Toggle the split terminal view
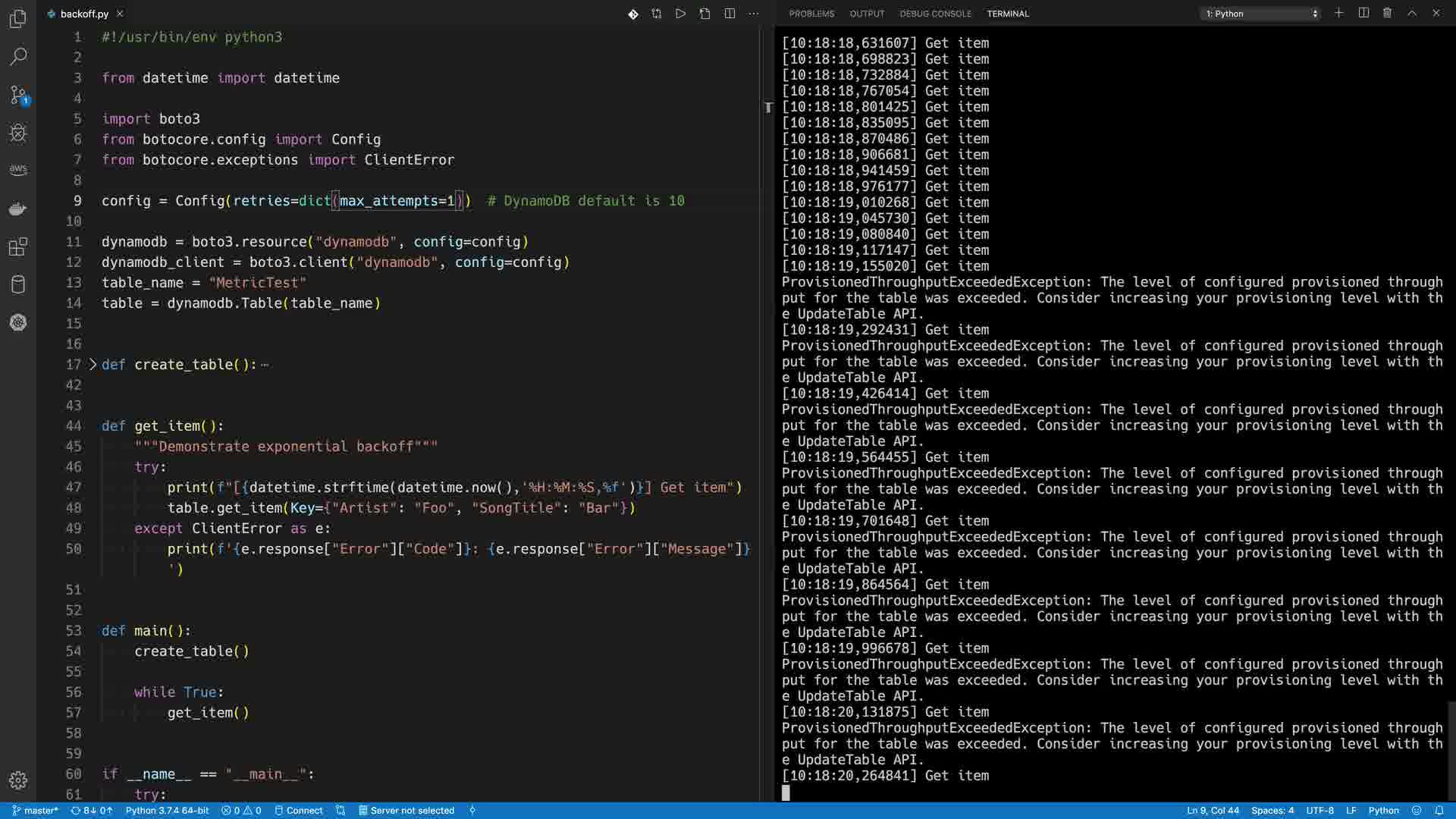 tap(1363, 13)
